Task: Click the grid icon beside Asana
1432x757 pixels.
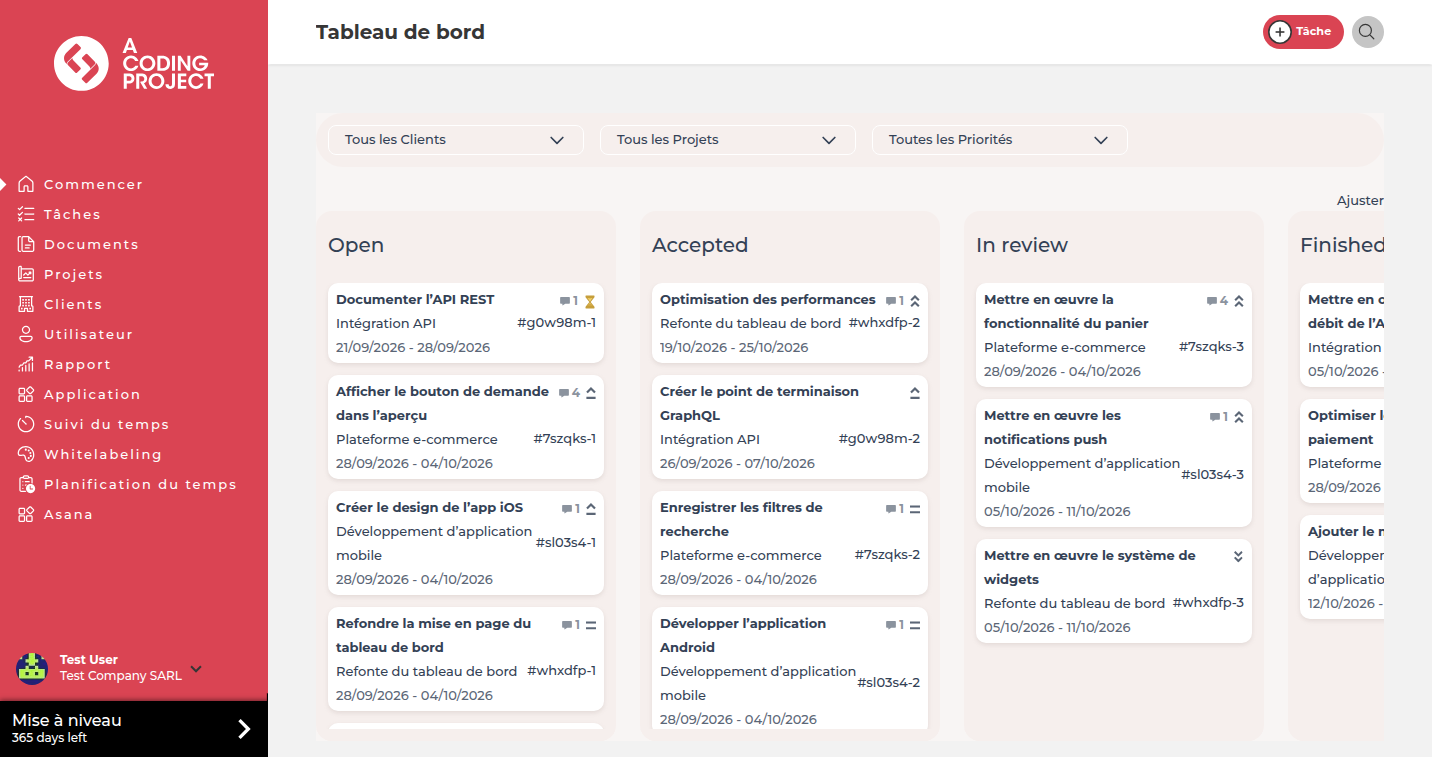Action: (26, 514)
